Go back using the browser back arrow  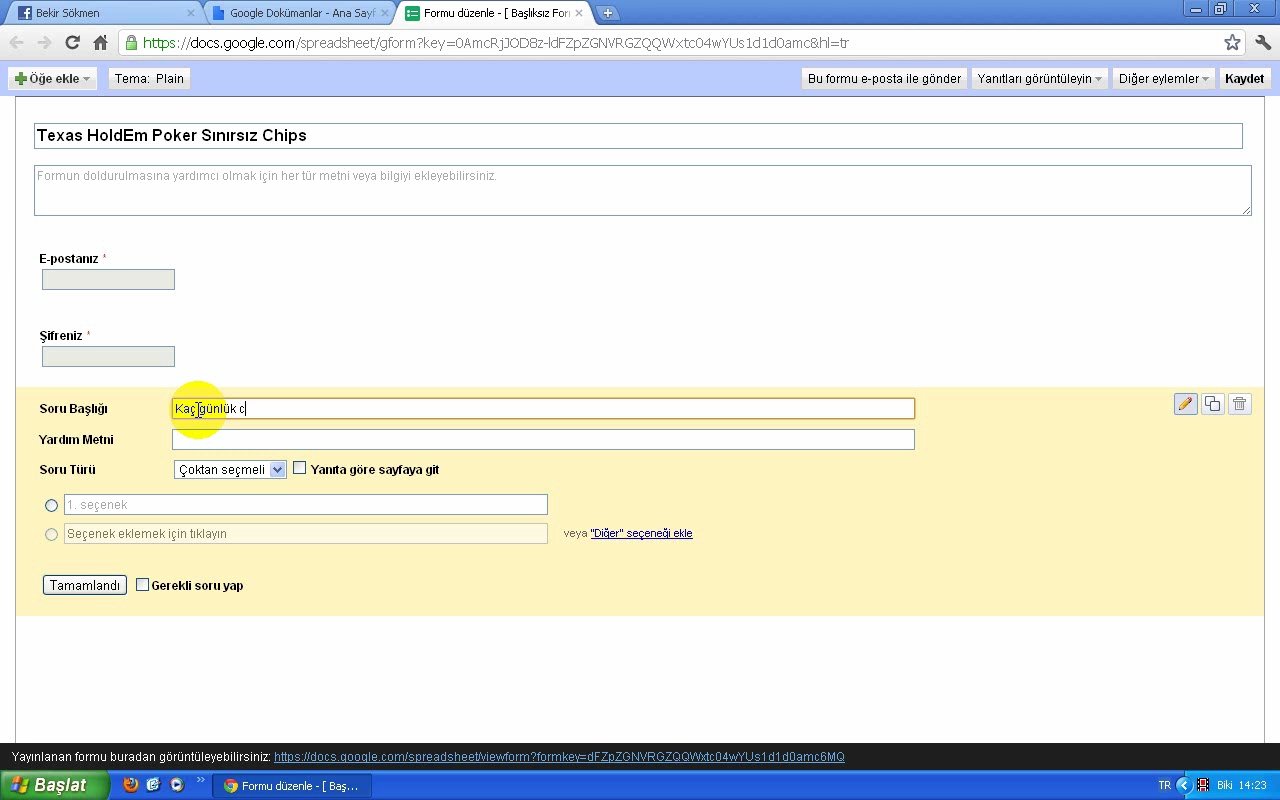point(17,43)
